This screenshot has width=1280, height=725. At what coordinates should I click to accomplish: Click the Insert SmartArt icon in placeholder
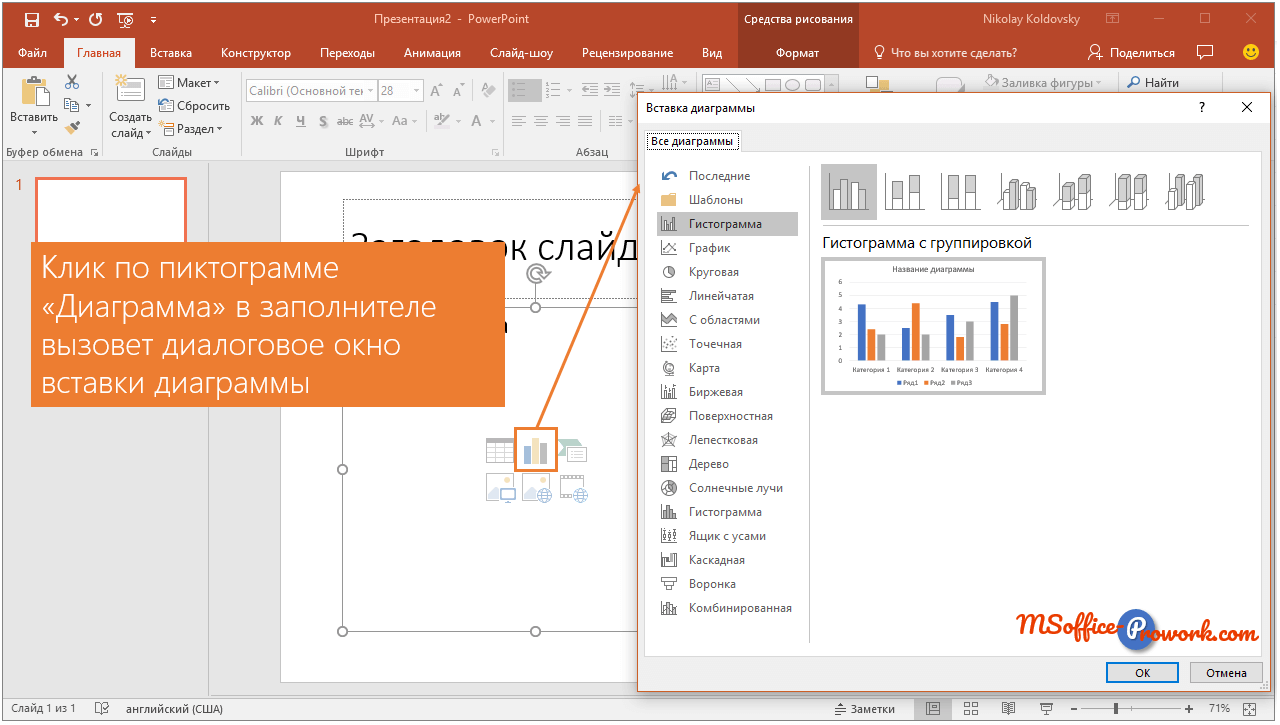point(573,450)
